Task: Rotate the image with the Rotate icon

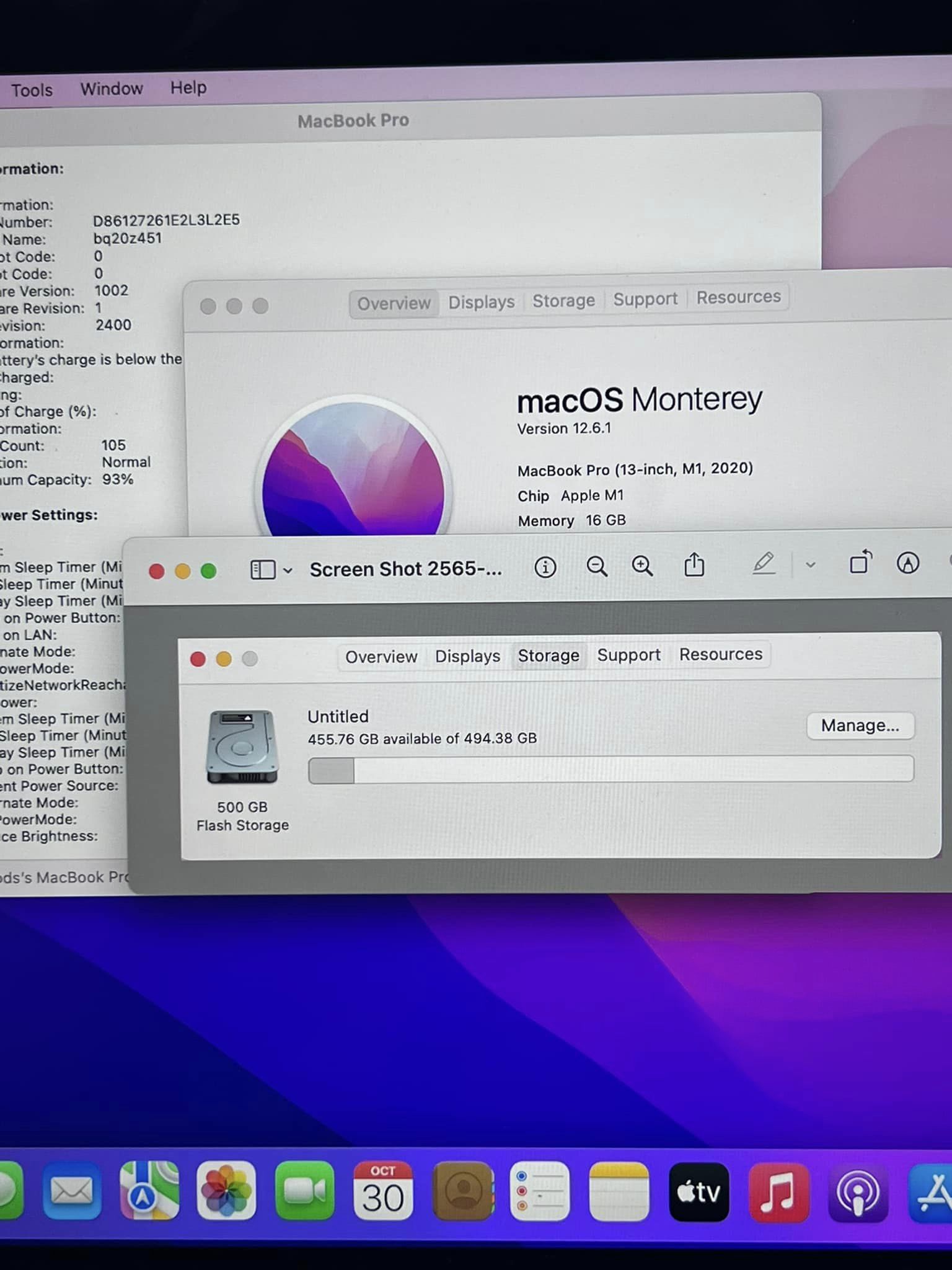Action: click(860, 563)
